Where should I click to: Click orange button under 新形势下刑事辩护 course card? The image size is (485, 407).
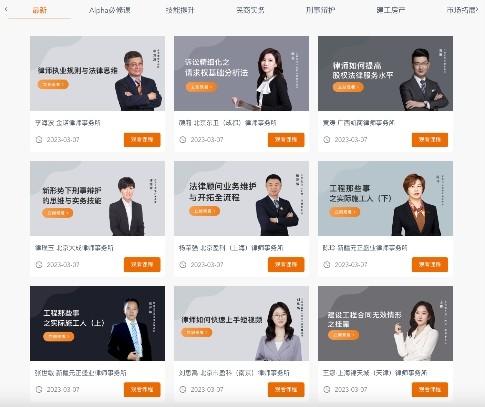click(142, 264)
